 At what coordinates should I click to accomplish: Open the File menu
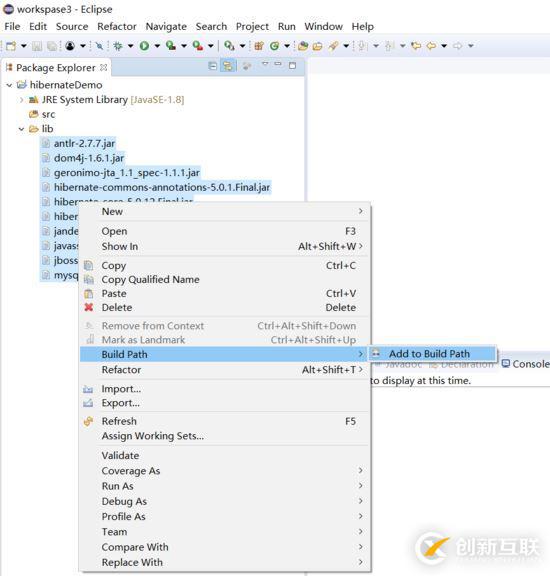(12, 26)
